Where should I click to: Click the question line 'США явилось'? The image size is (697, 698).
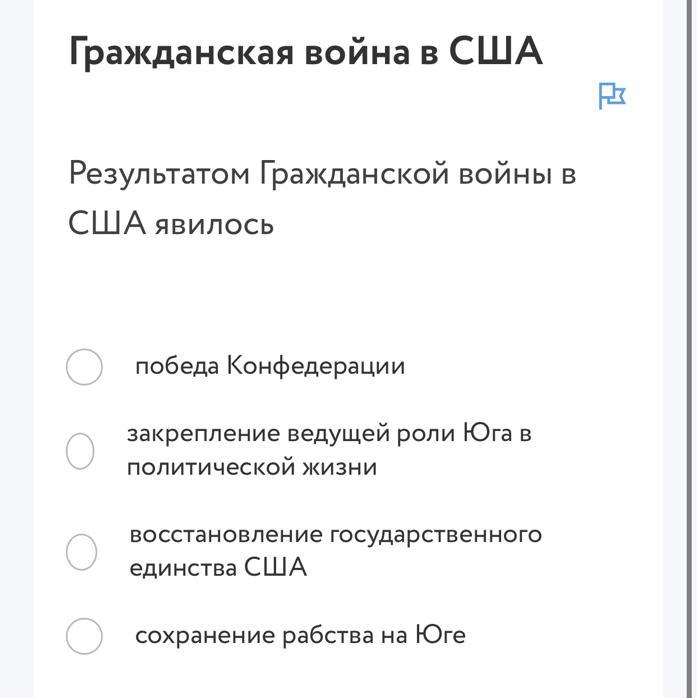171,223
